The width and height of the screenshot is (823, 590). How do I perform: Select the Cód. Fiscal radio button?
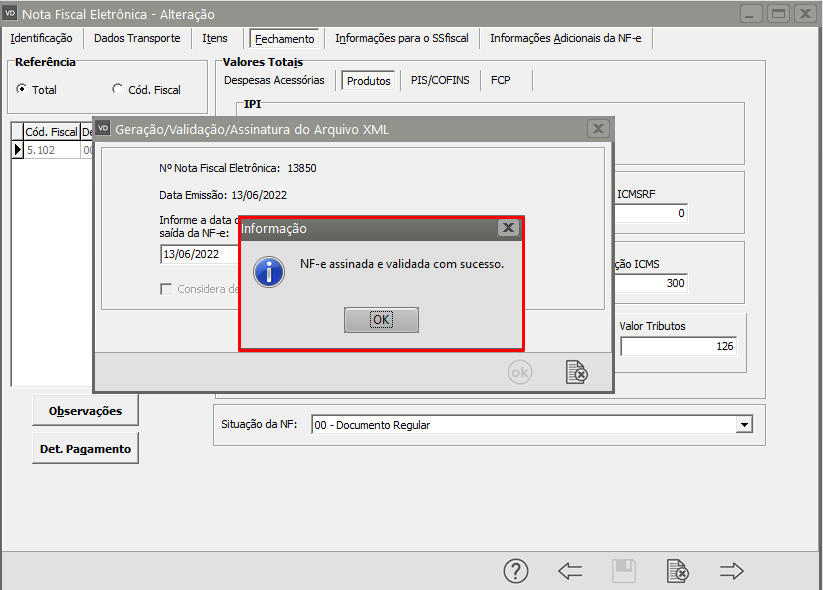point(118,90)
